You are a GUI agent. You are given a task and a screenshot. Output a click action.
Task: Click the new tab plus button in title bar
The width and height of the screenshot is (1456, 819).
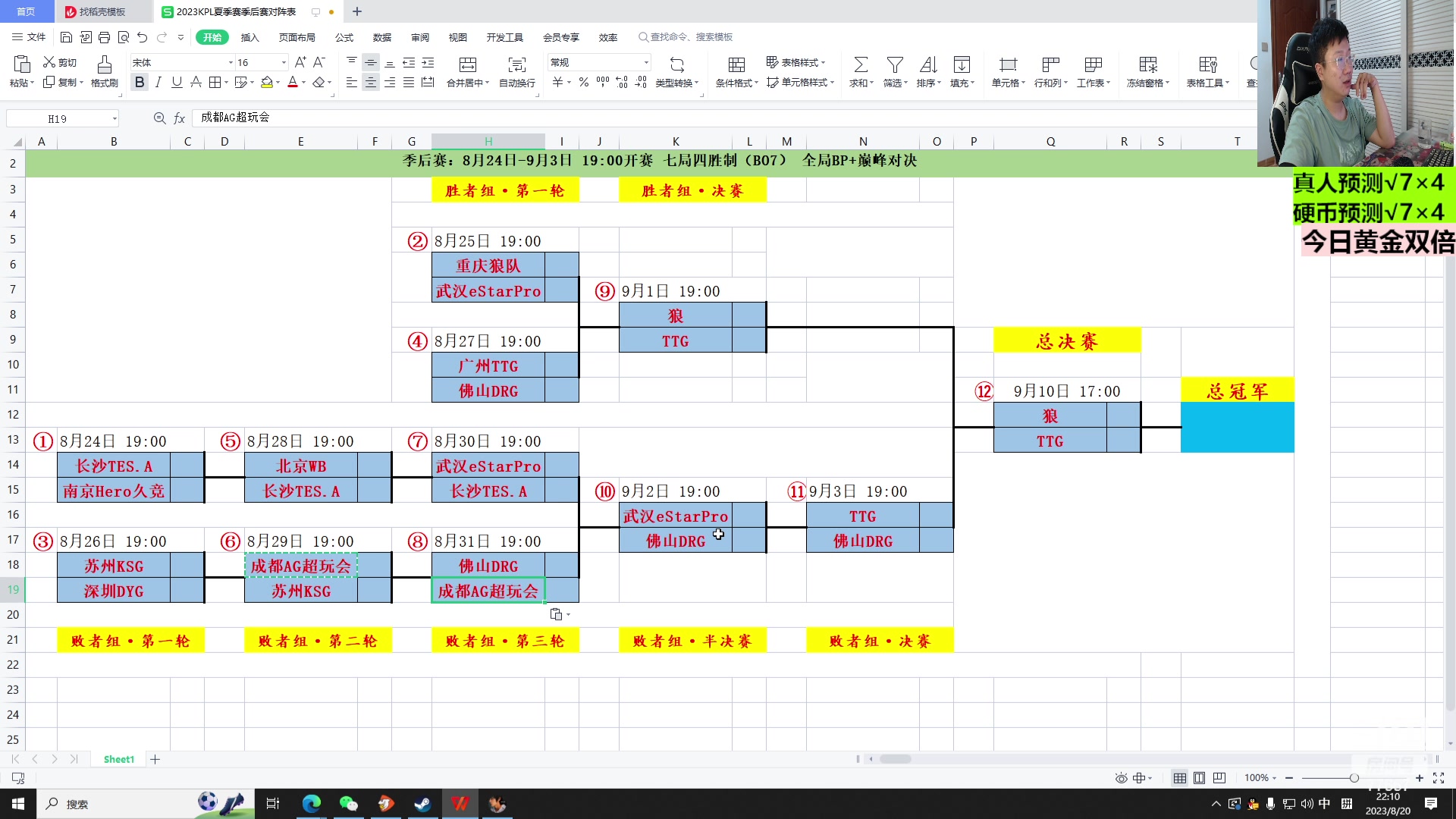coord(357,11)
